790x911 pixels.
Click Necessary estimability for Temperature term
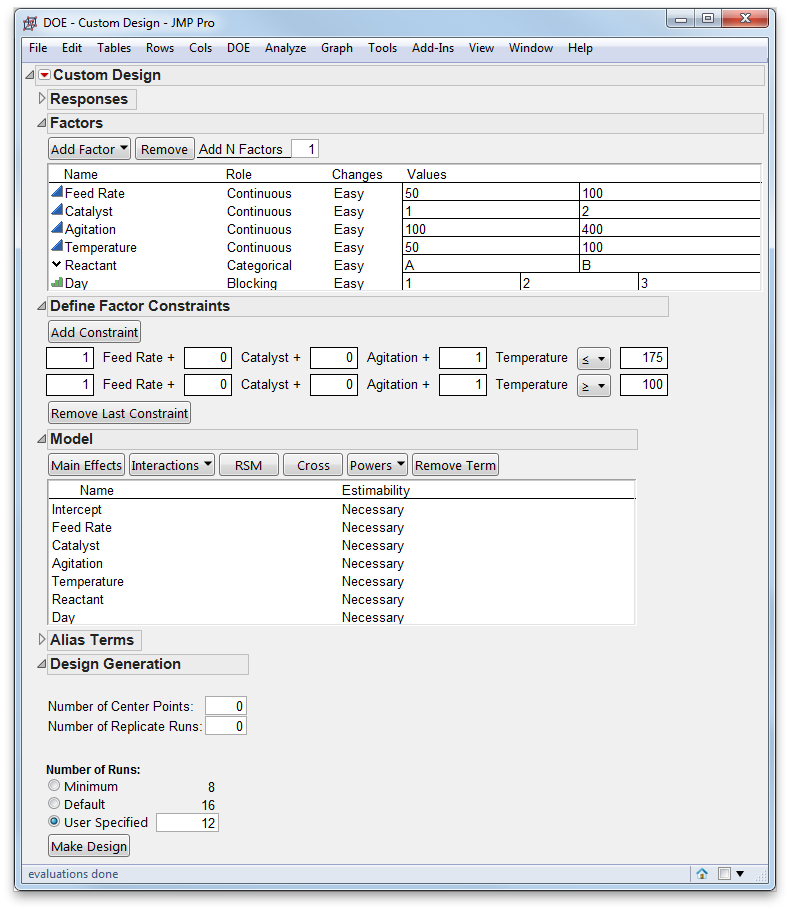tap(372, 581)
